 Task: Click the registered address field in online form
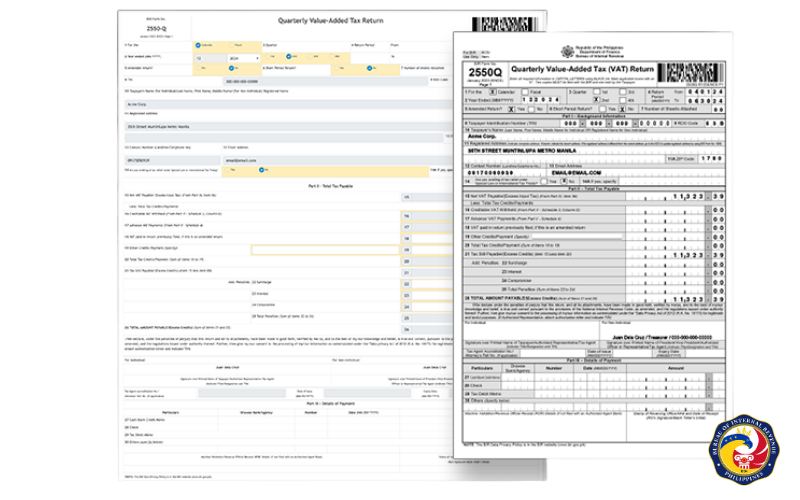point(200,125)
